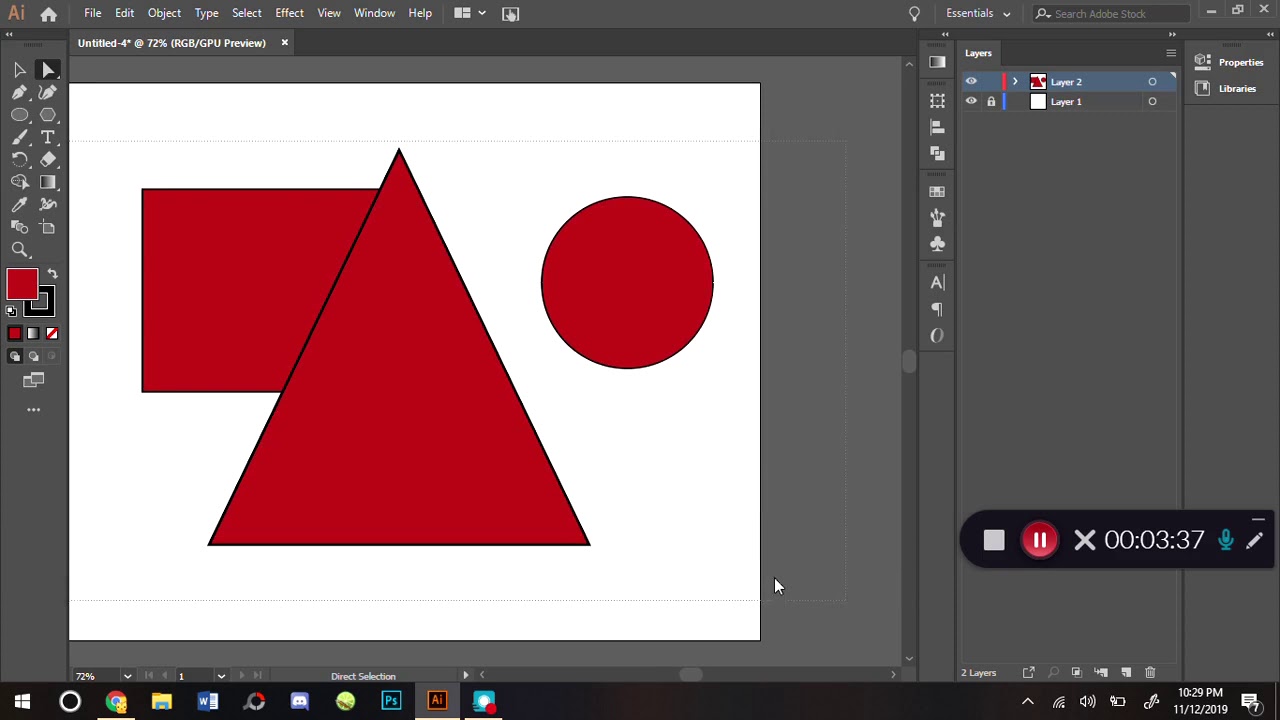Open the Swatches panel icon
Viewport: 1280px width, 720px height.
[x=937, y=191]
